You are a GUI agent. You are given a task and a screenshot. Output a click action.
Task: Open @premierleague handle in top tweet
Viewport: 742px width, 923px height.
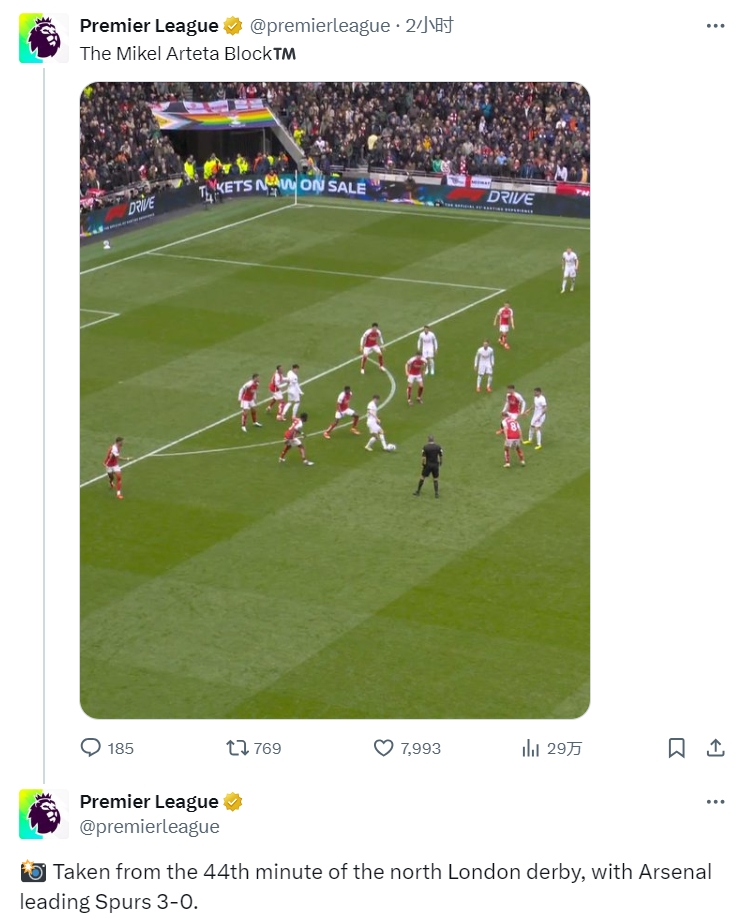[320, 26]
